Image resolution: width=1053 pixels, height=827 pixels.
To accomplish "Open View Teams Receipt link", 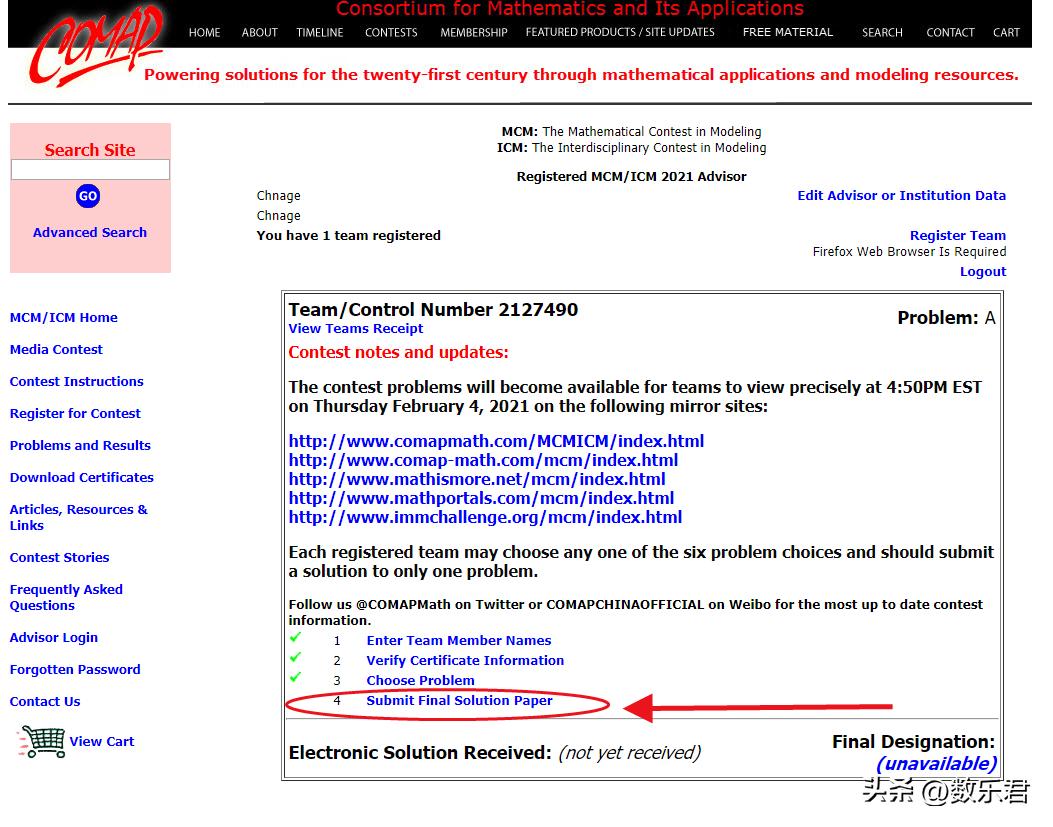I will tap(356, 329).
